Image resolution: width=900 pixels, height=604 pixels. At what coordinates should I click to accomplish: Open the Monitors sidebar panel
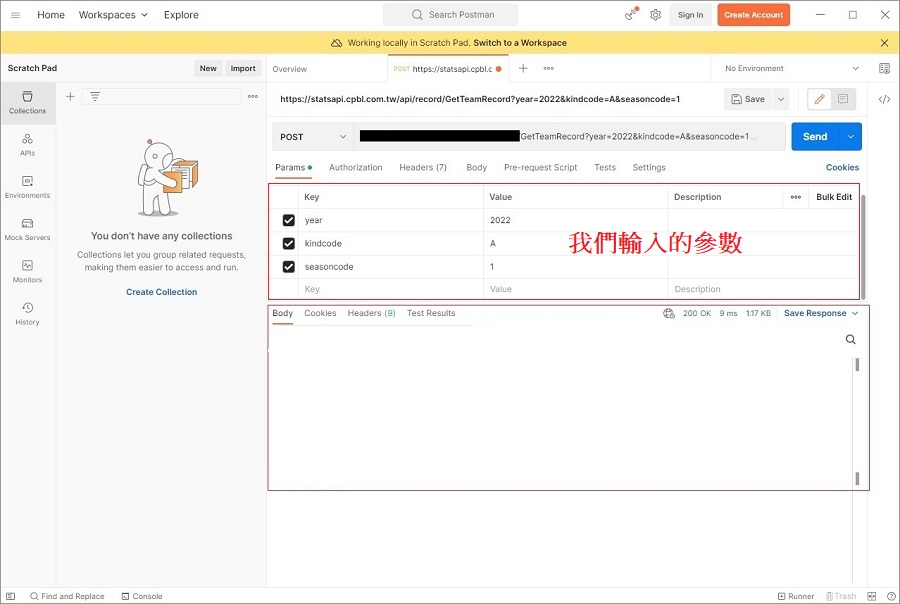[x=27, y=271]
